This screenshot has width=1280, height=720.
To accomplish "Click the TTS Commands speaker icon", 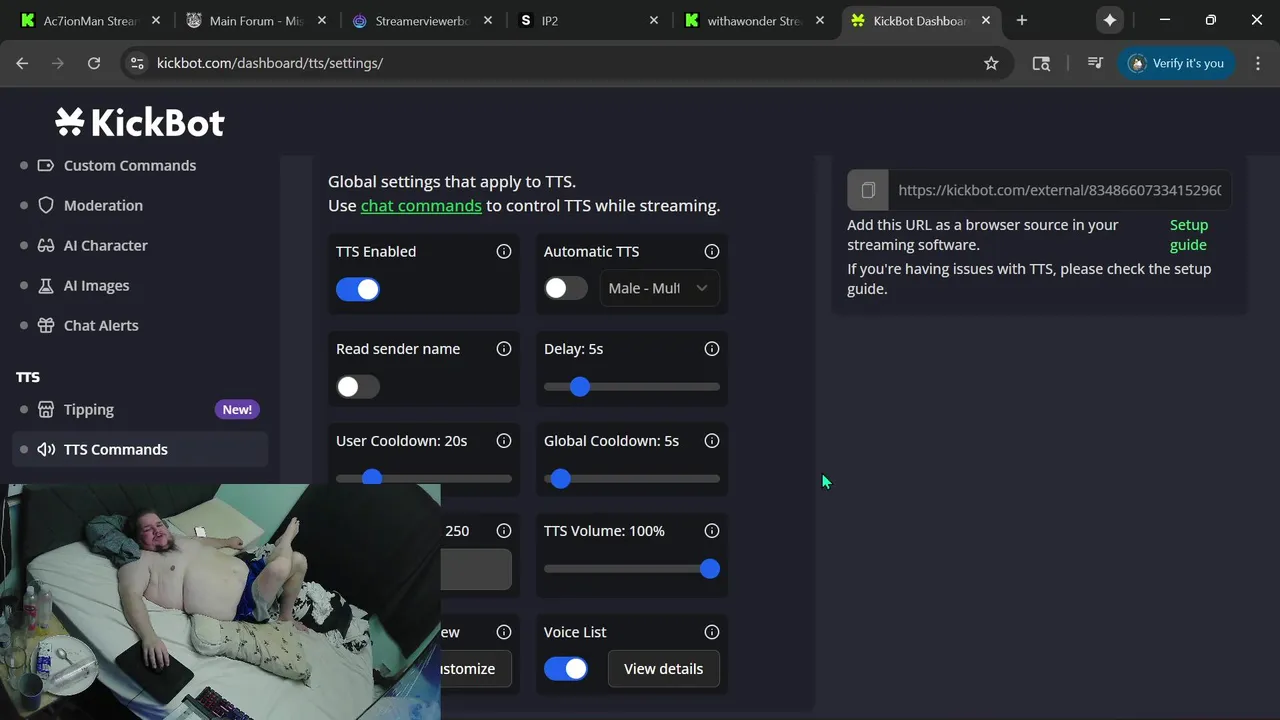I will tap(46, 449).
